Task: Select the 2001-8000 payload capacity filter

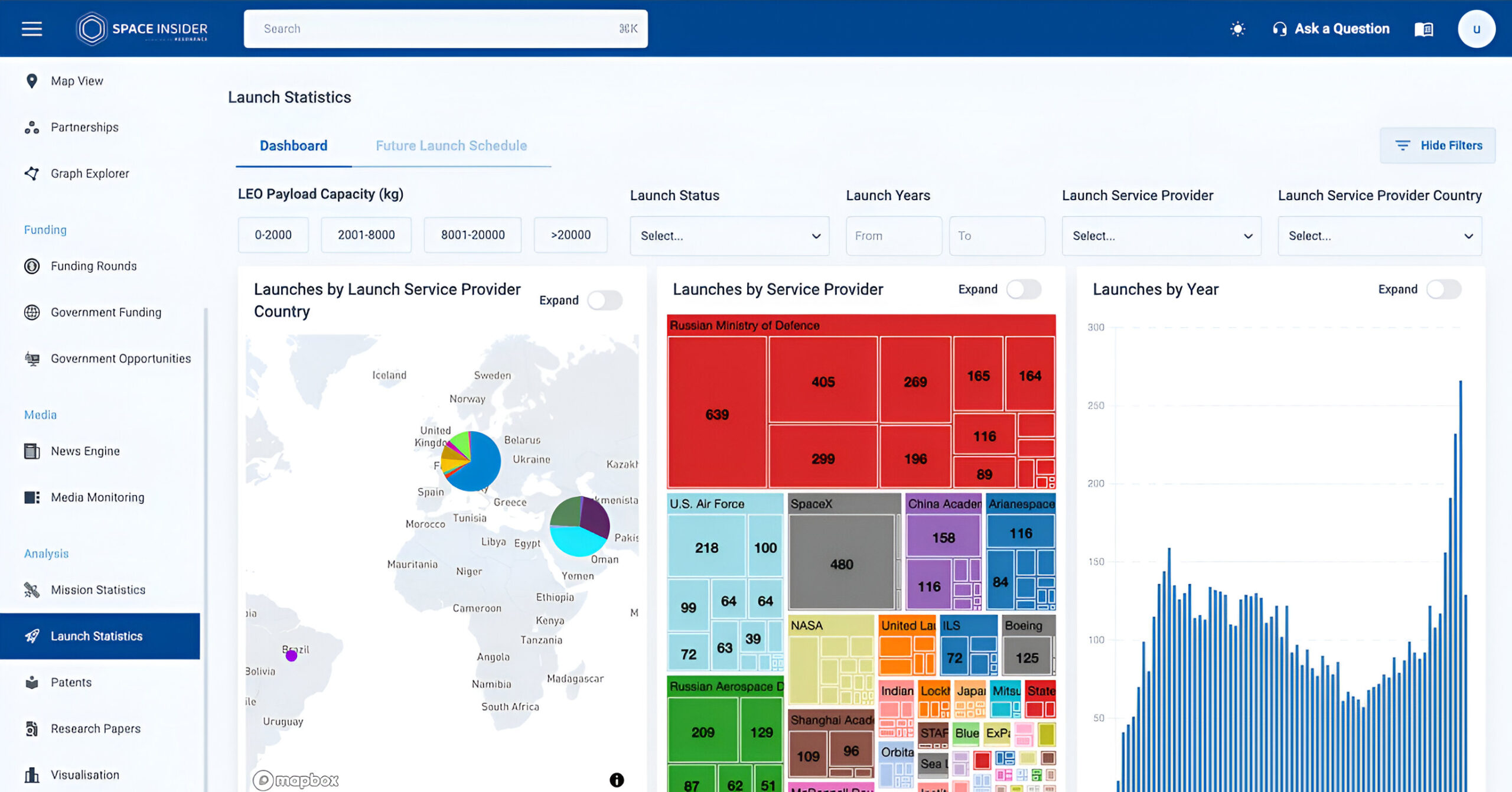Action: pos(366,234)
